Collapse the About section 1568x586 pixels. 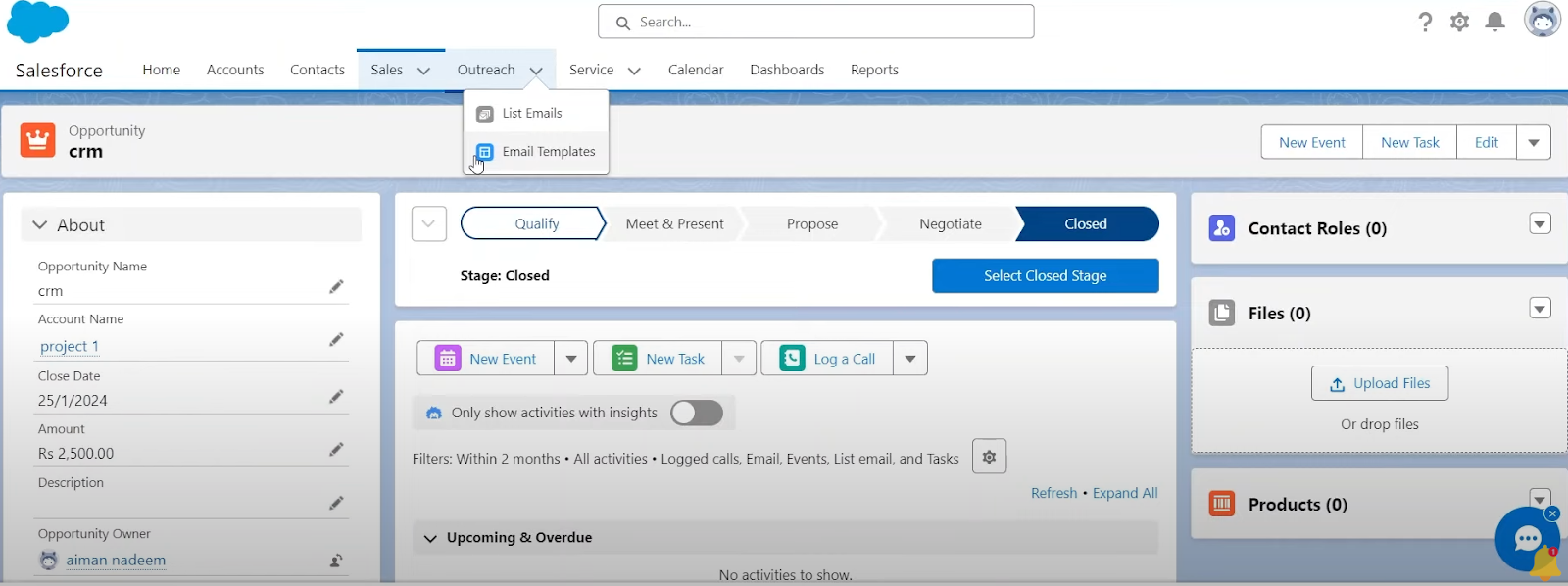40,225
